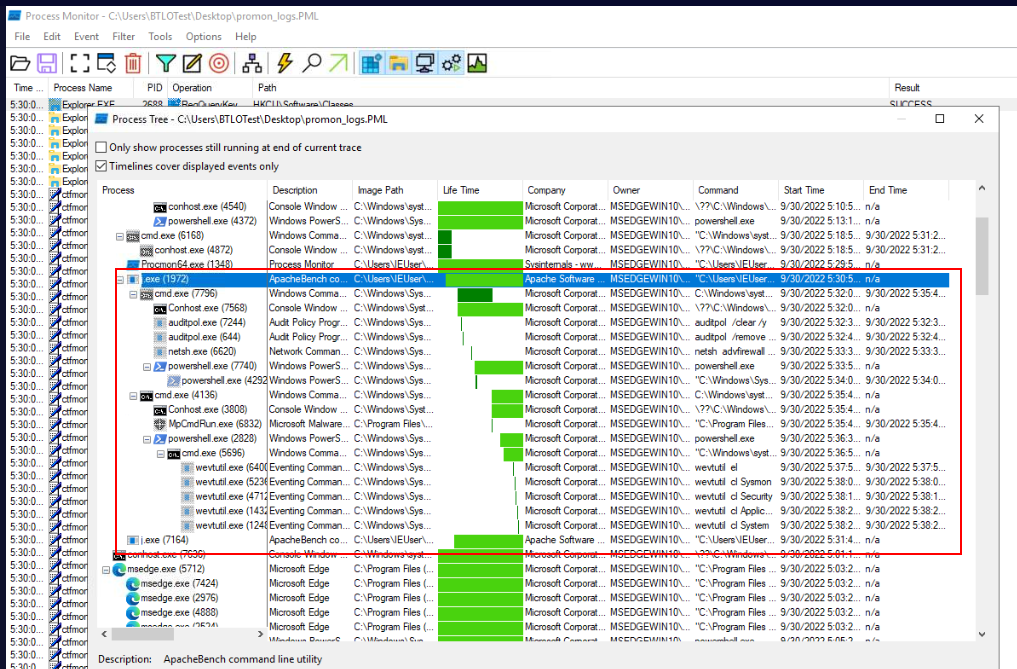This screenshot has height=669, width=1017.
Task: Click the lightning bolt toolbar icon
Action: click(x=285, y=64)
